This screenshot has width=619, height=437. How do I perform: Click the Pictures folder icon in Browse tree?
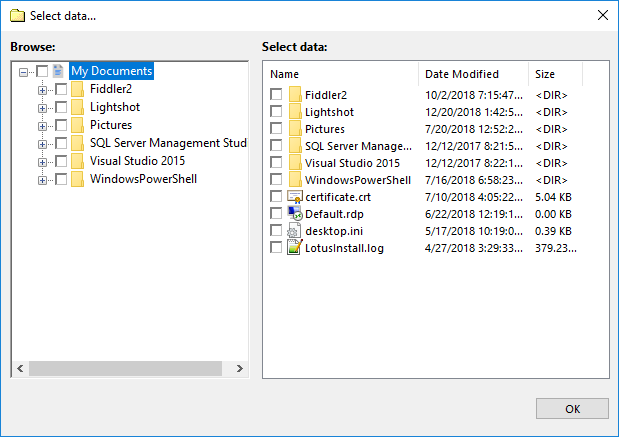point(77,126)
